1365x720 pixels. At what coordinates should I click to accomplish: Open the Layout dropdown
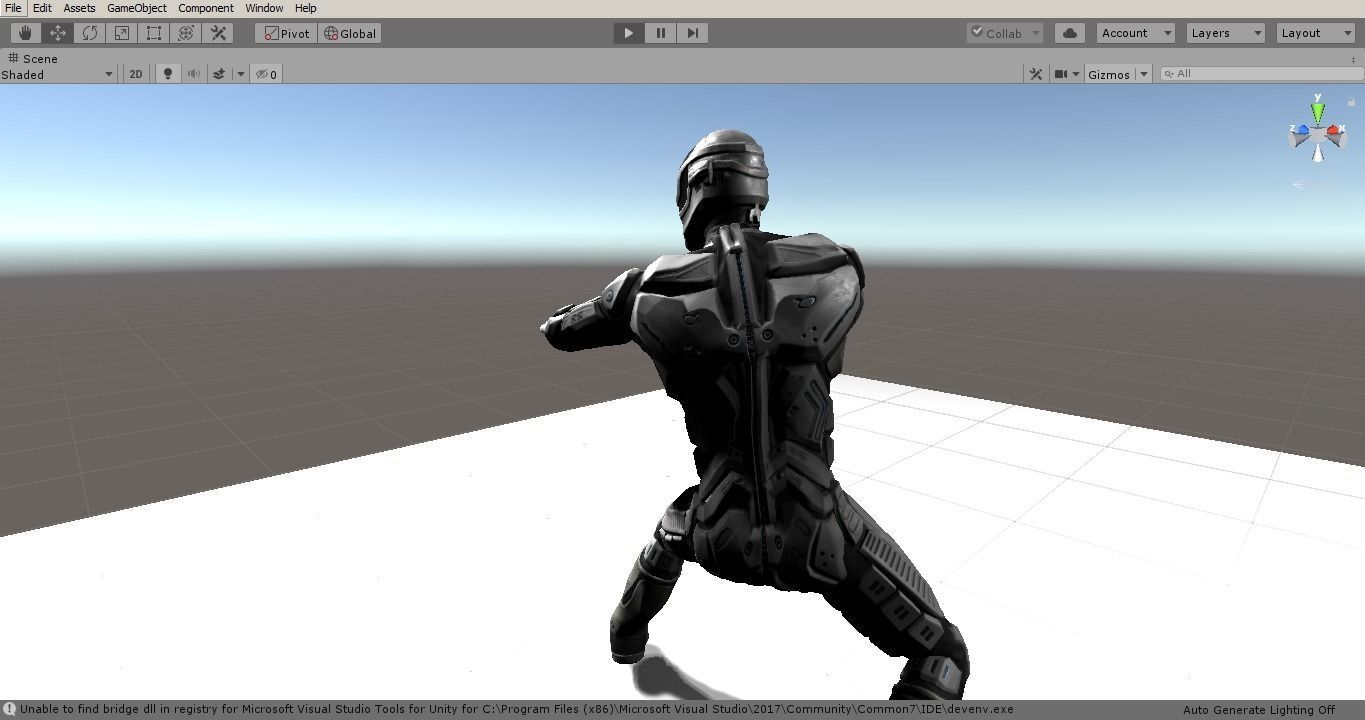click(1316, 33)
